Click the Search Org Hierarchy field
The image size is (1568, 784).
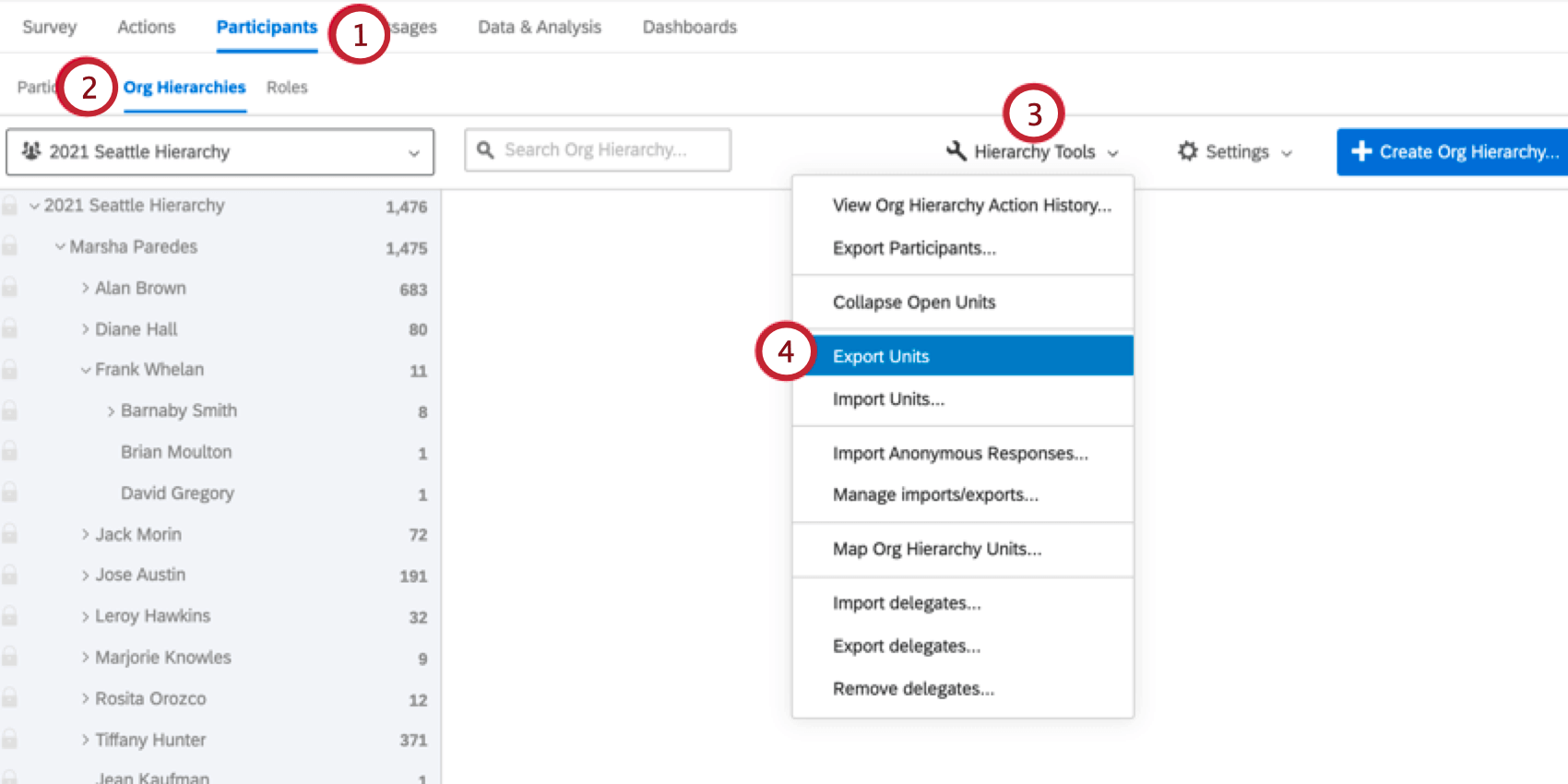point(609,149)
